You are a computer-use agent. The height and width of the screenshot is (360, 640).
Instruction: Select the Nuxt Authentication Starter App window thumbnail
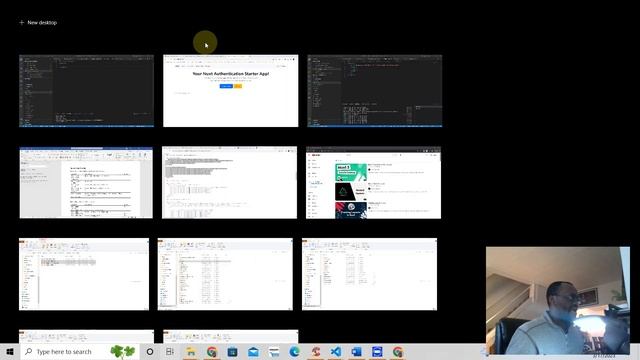[x=231, y=91]
